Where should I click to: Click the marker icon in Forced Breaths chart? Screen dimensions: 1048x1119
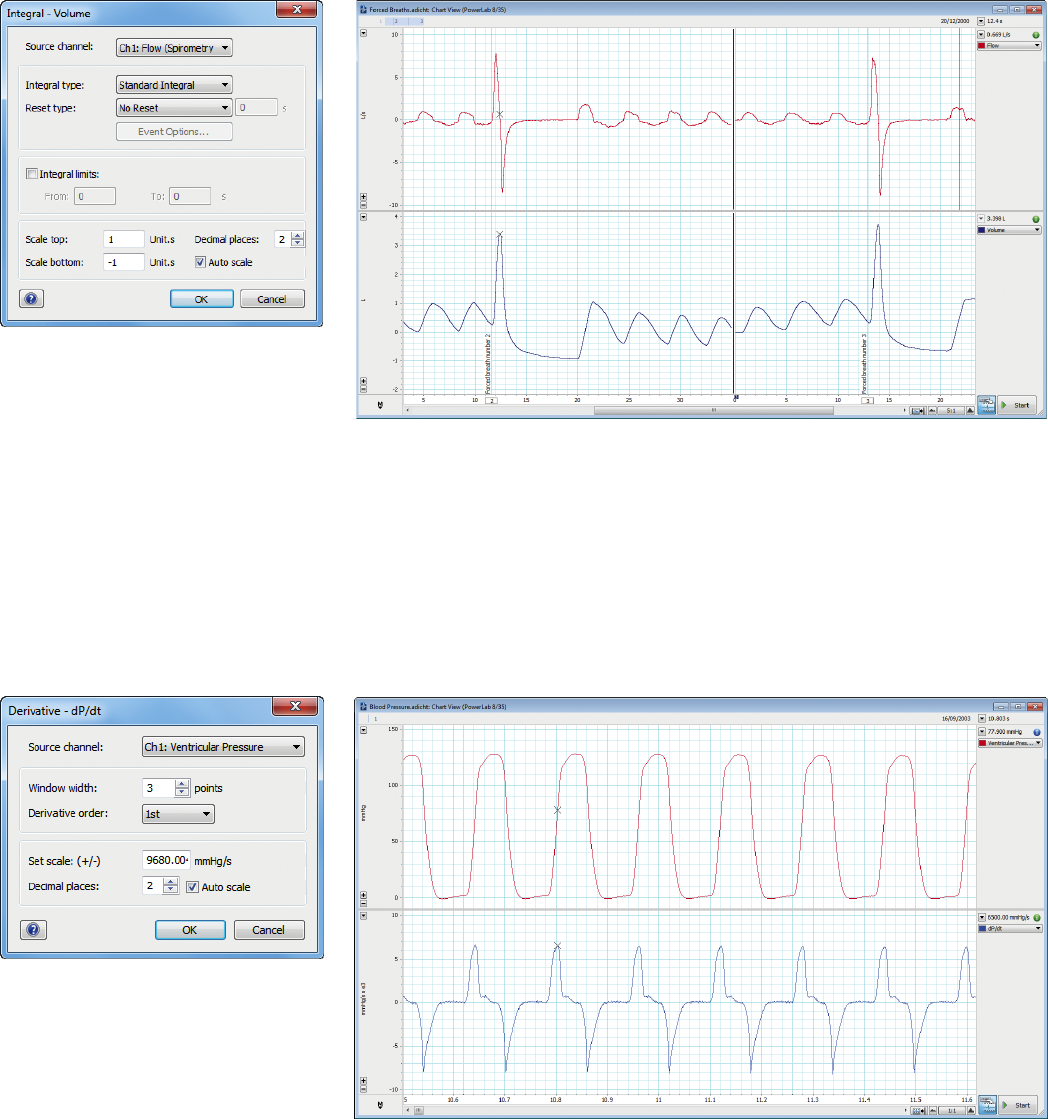(380, 405)
